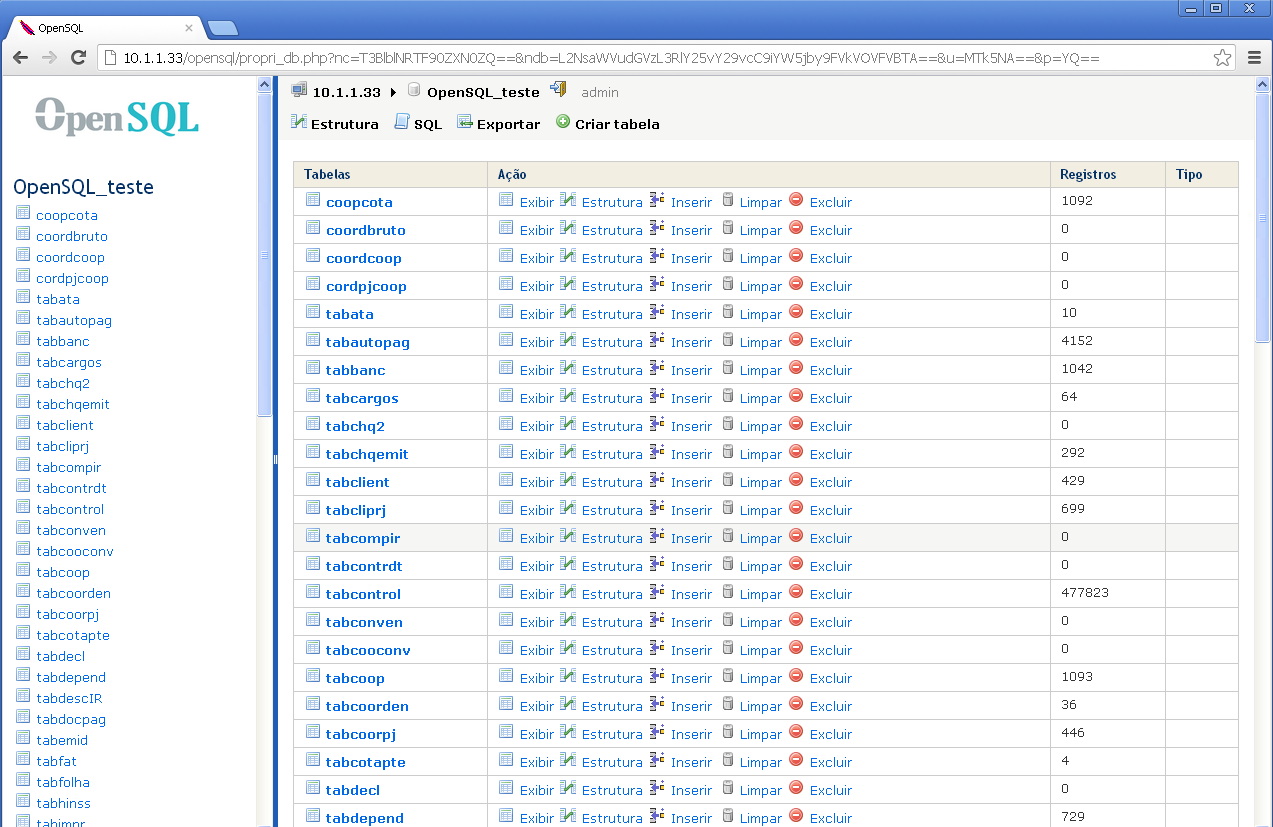Screen dimensions: 1273x827
Task: Click the Excluir red icon for coopcota
Action: click(x=796, y=200)
